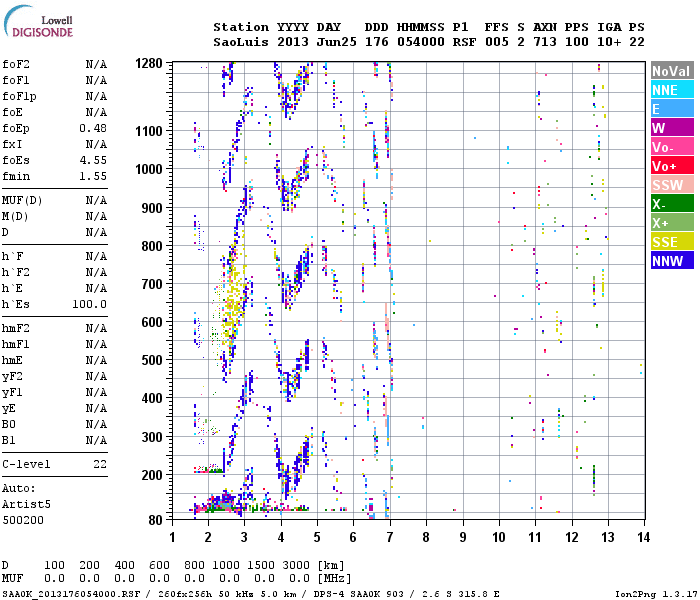Click the Ion2Png 1.3.17 version text

656,594
